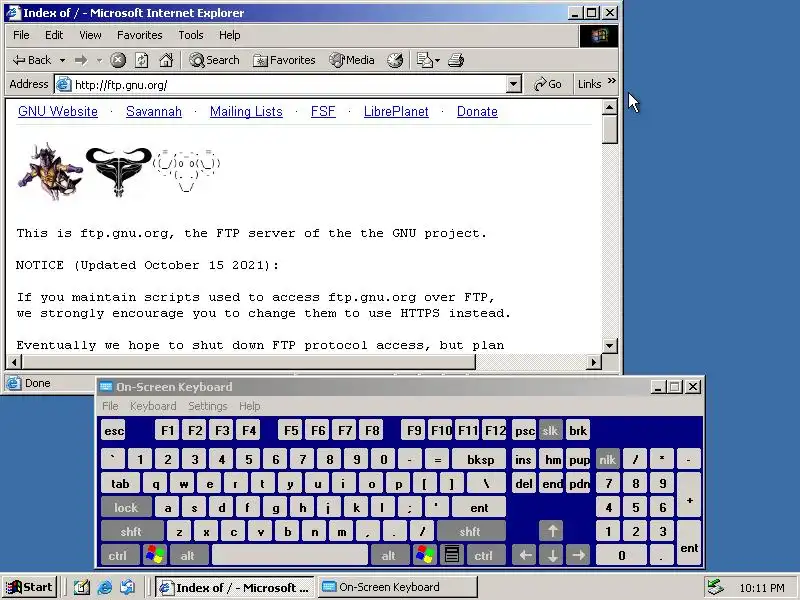The width and height of the screenshot is (800, 600).
Task: Click the horizontal scrollbar right arrow
Action: tap(593, 362)
